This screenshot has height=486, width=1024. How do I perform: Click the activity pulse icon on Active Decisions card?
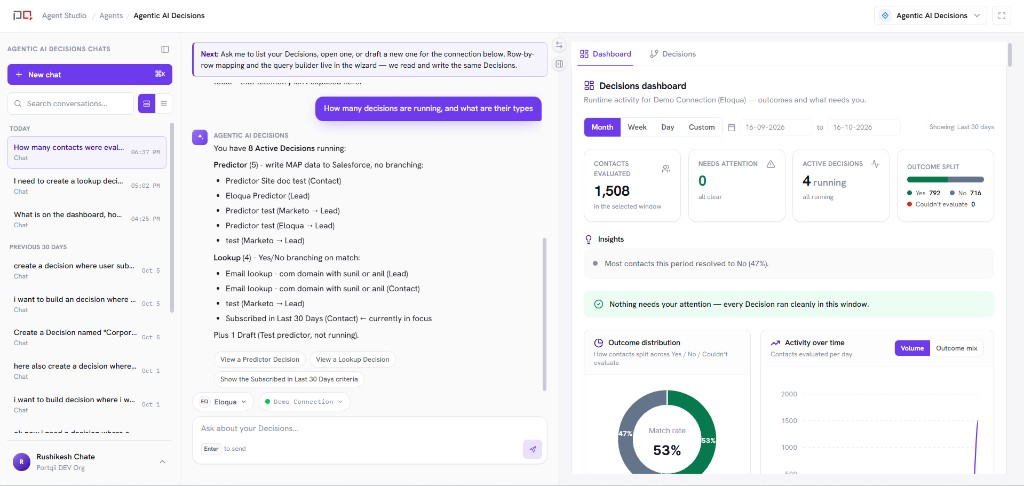click(x=875, y=164)
